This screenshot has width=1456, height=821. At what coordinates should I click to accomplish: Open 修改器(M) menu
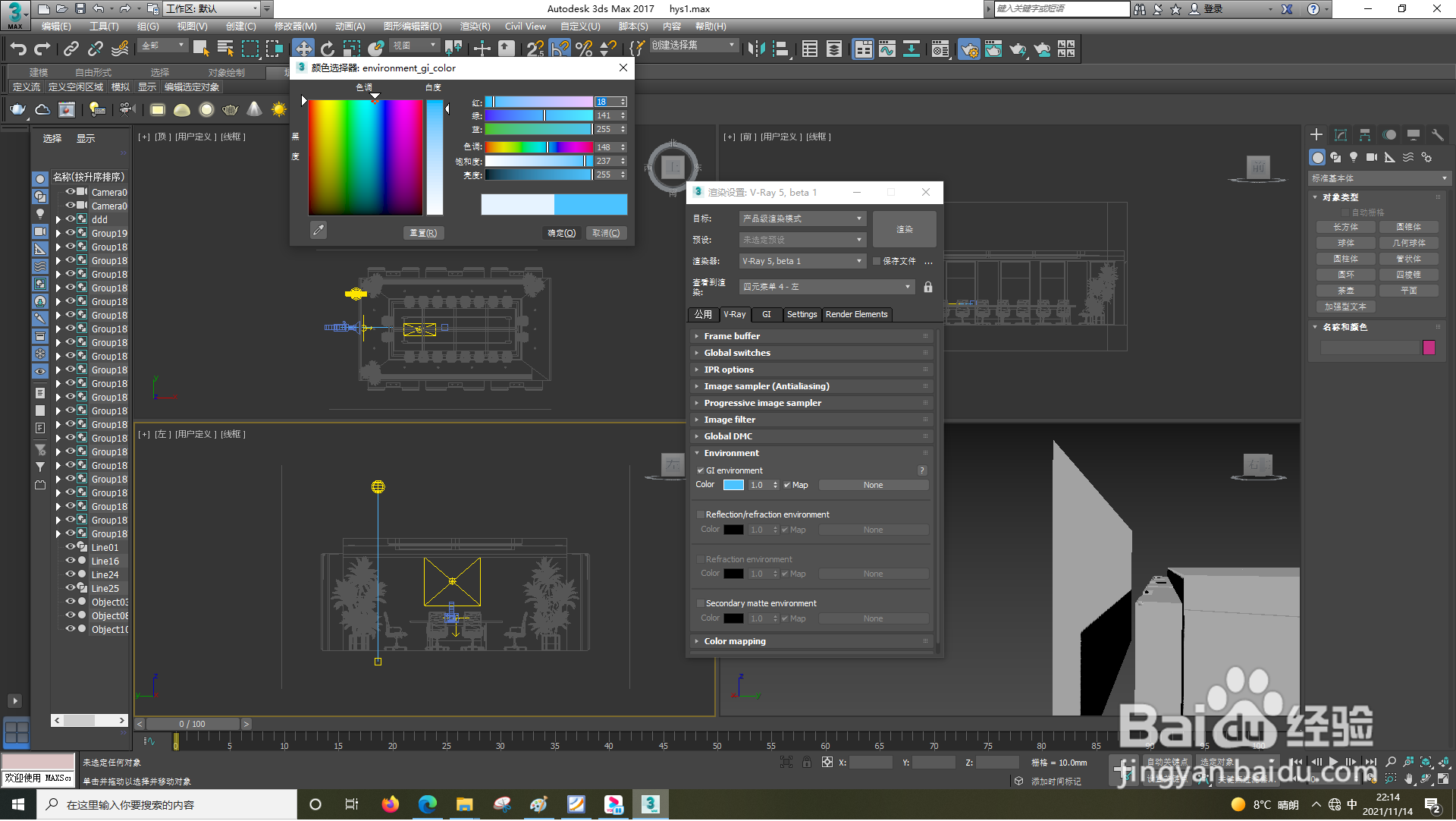pyautogui.click(x=295, y=26)
